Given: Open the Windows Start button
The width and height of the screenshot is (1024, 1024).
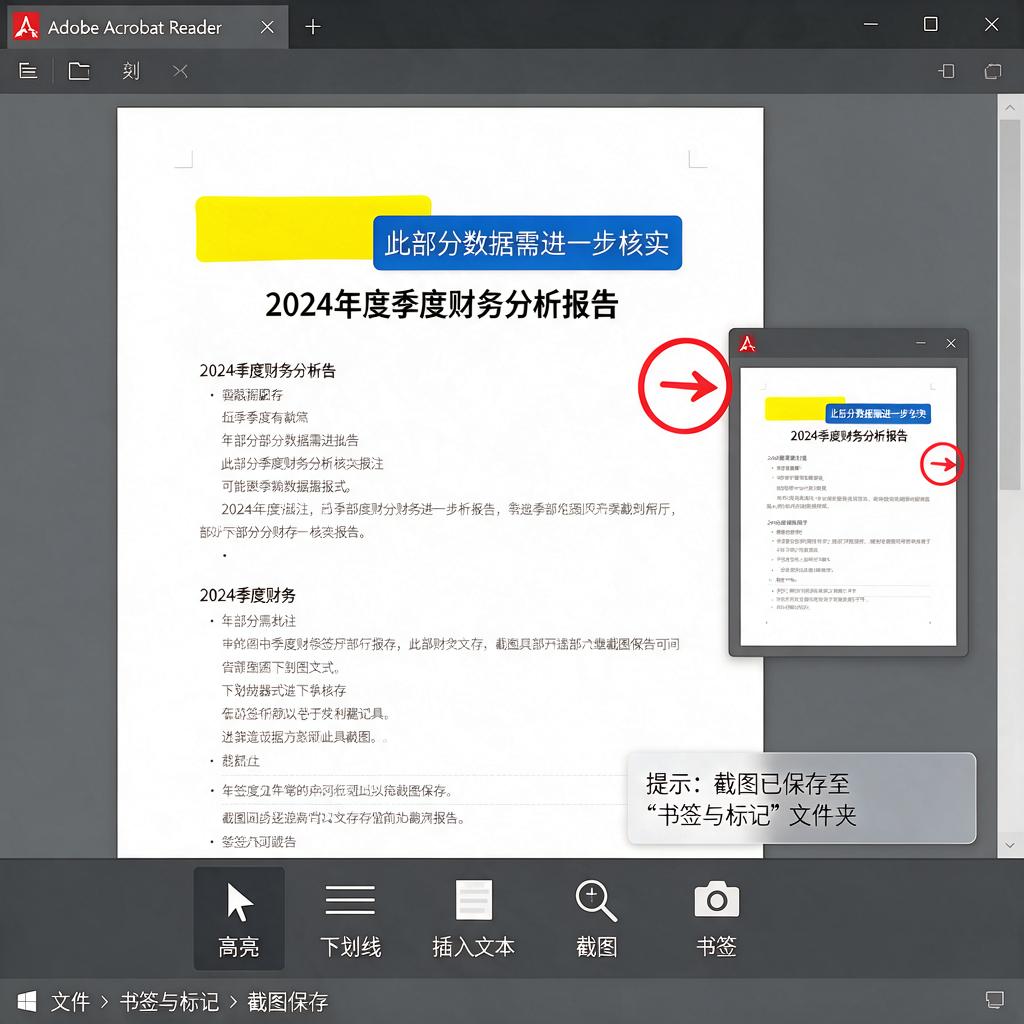Looking at the screenshot, I should (27, 1000).
